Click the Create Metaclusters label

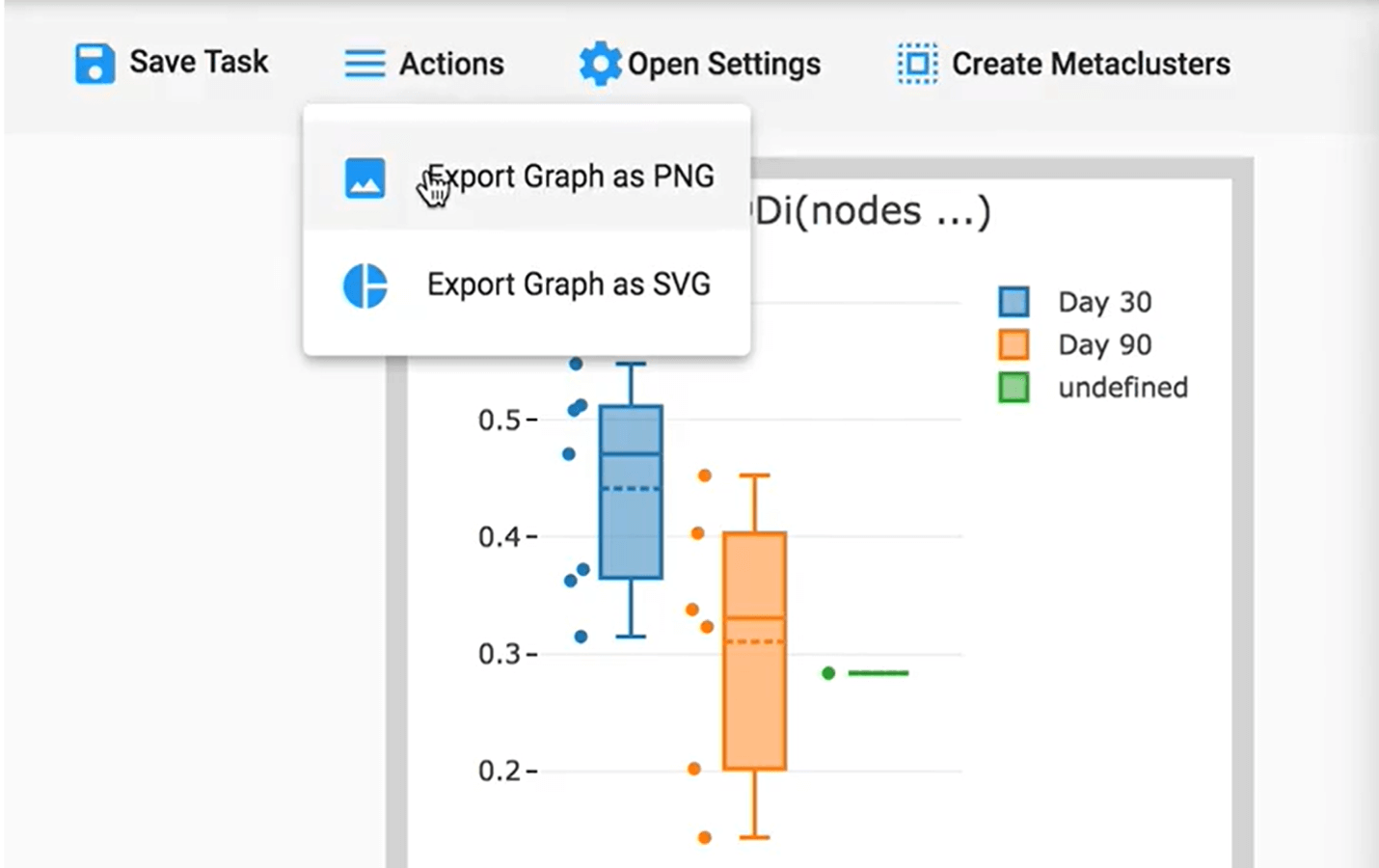(x=1090, y=64)
